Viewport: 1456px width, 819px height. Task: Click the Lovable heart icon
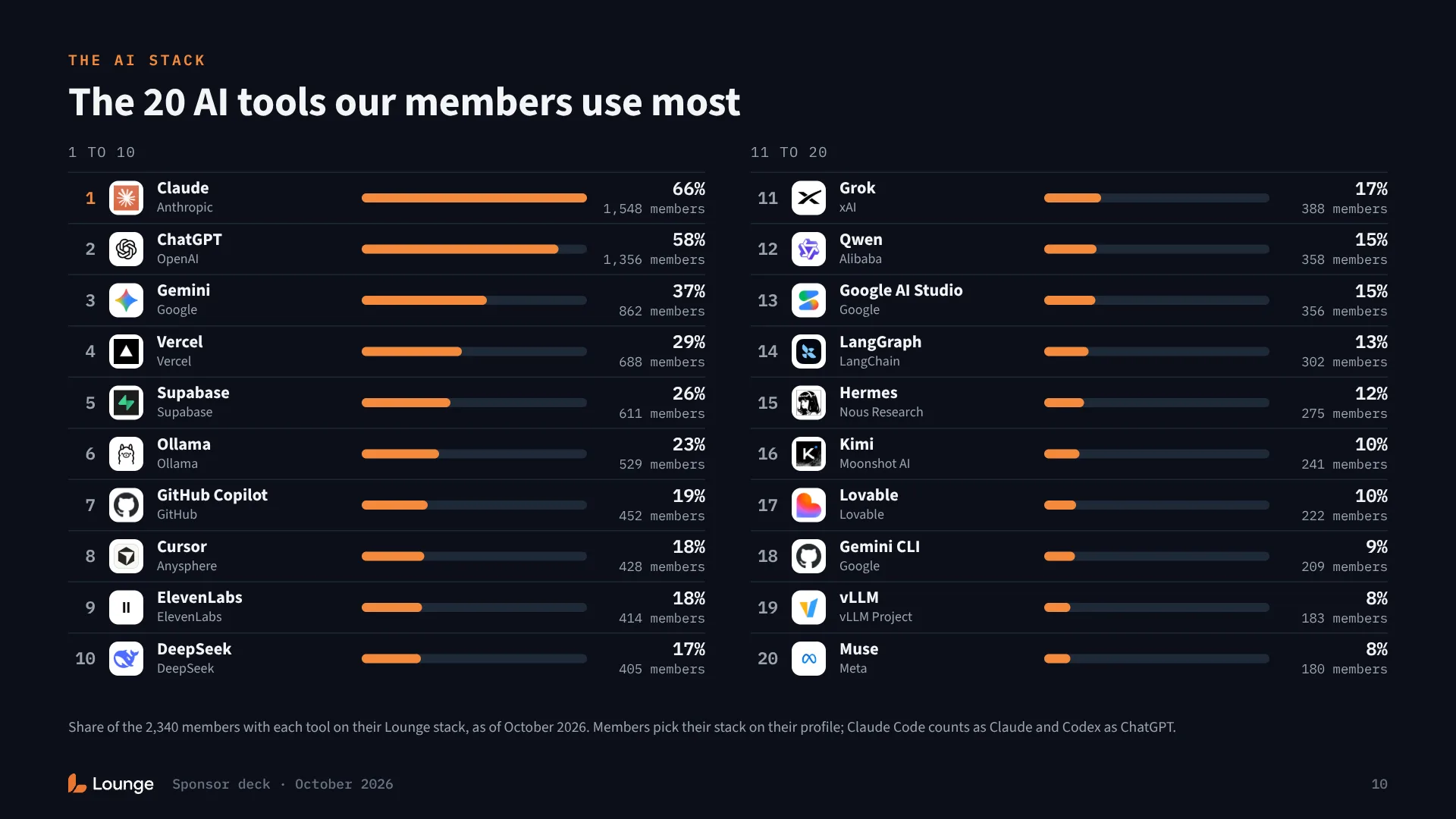tap(808, 505)
